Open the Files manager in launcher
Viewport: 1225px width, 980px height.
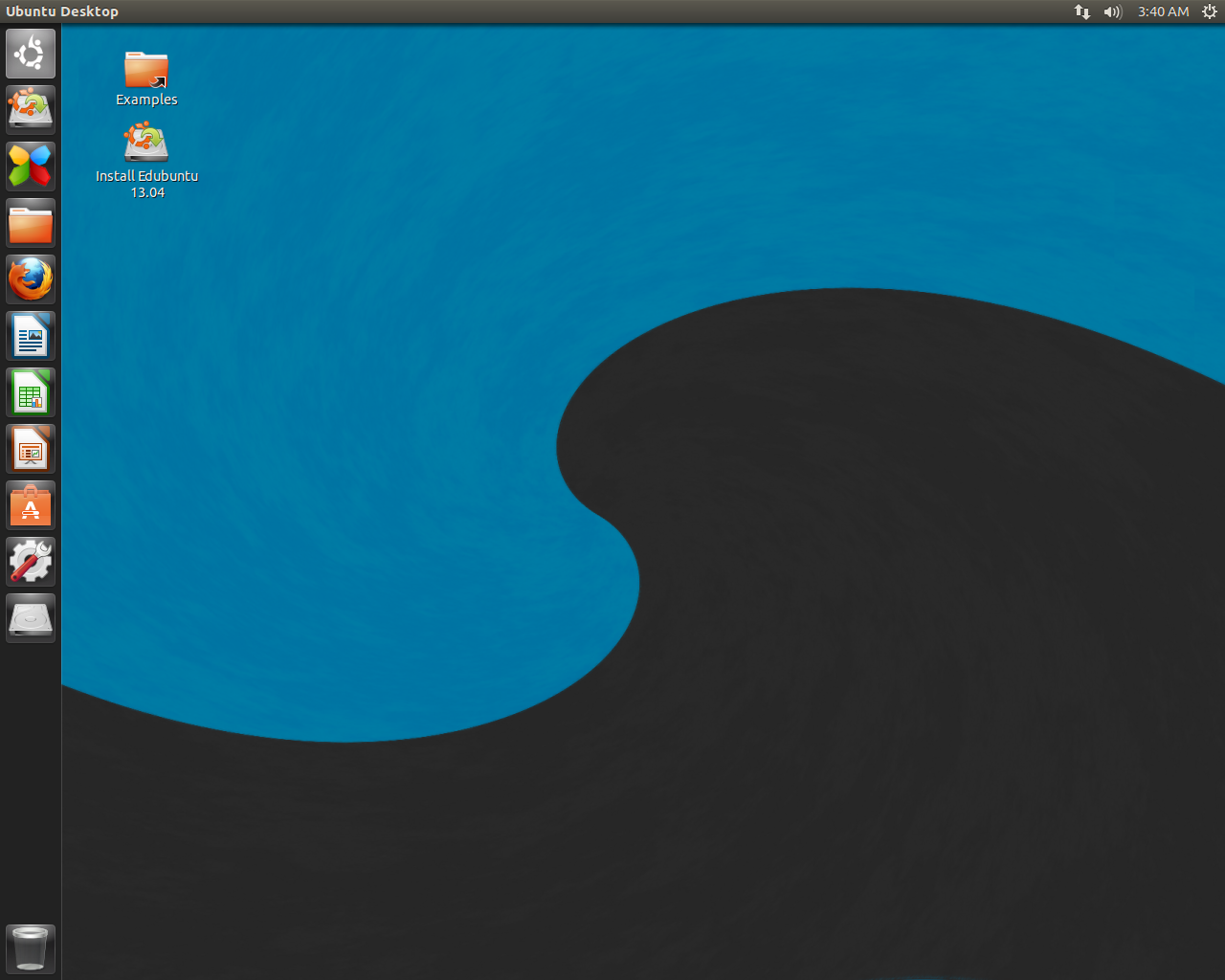click(x=31, y=223)
